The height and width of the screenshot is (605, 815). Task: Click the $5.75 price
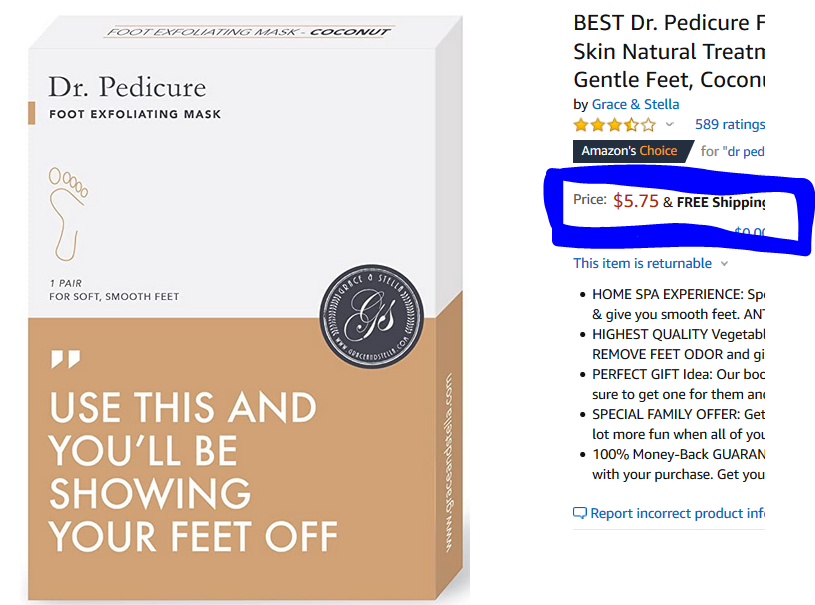(636, 201)
